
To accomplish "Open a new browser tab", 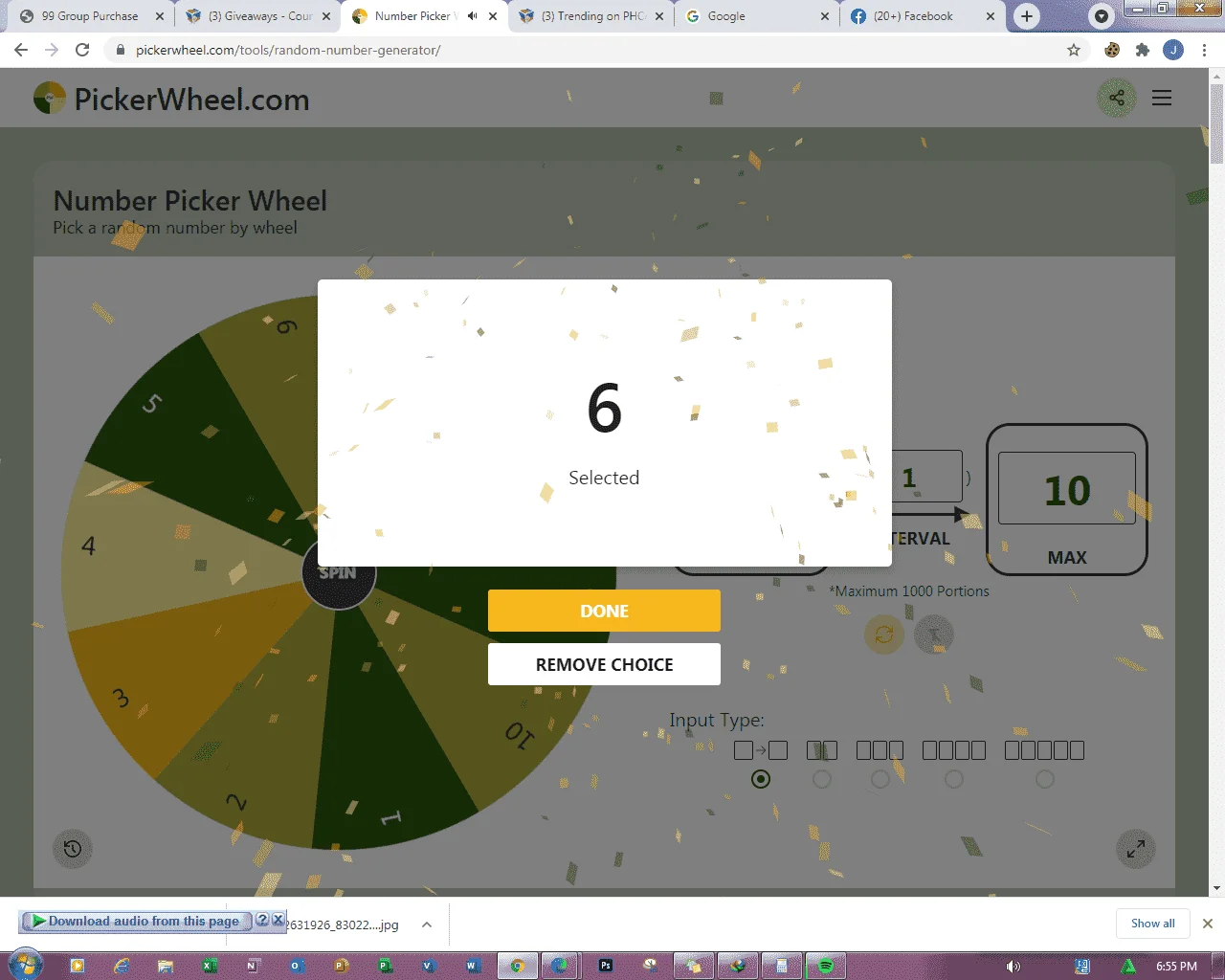I will [x=1027, y=16].
